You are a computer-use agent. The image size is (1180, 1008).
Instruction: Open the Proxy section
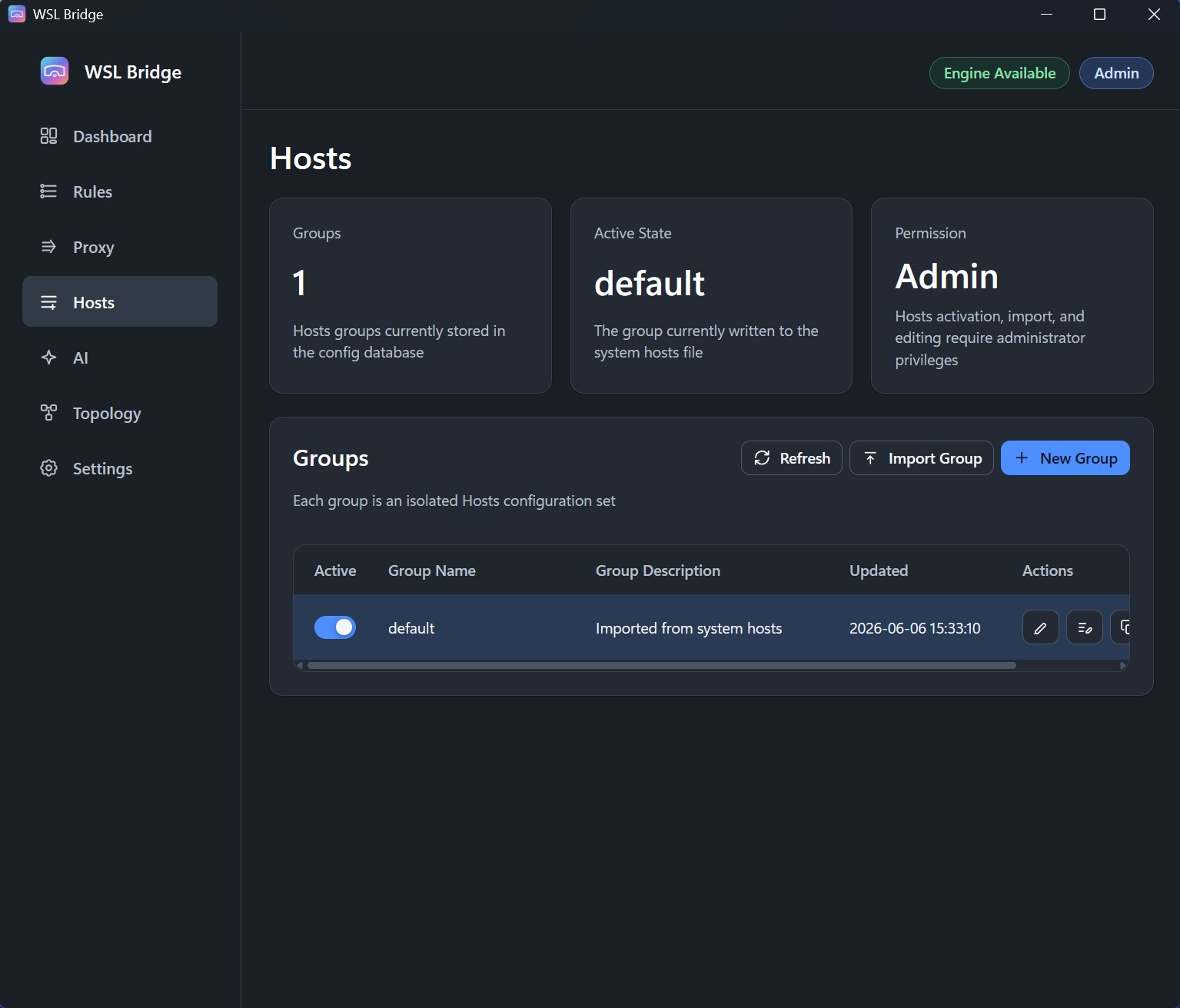tap(119, 247)
